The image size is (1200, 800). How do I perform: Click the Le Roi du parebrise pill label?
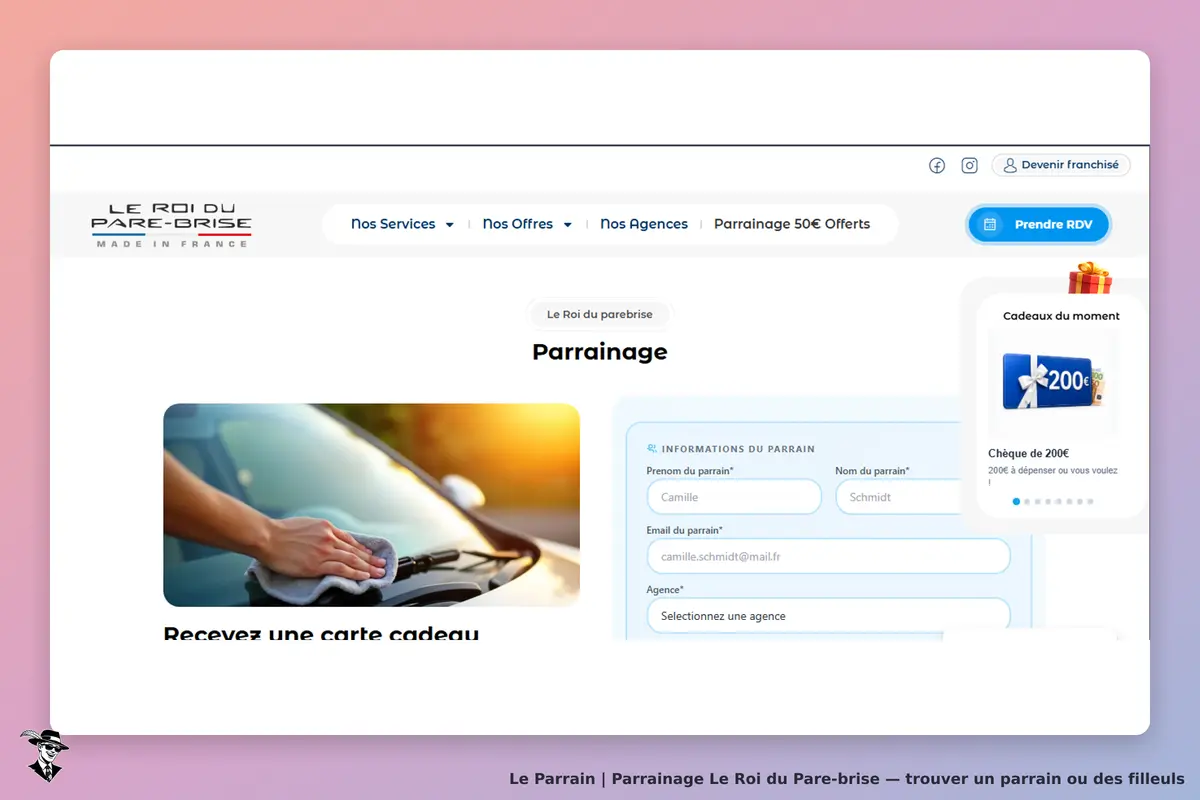click(600, 314)
